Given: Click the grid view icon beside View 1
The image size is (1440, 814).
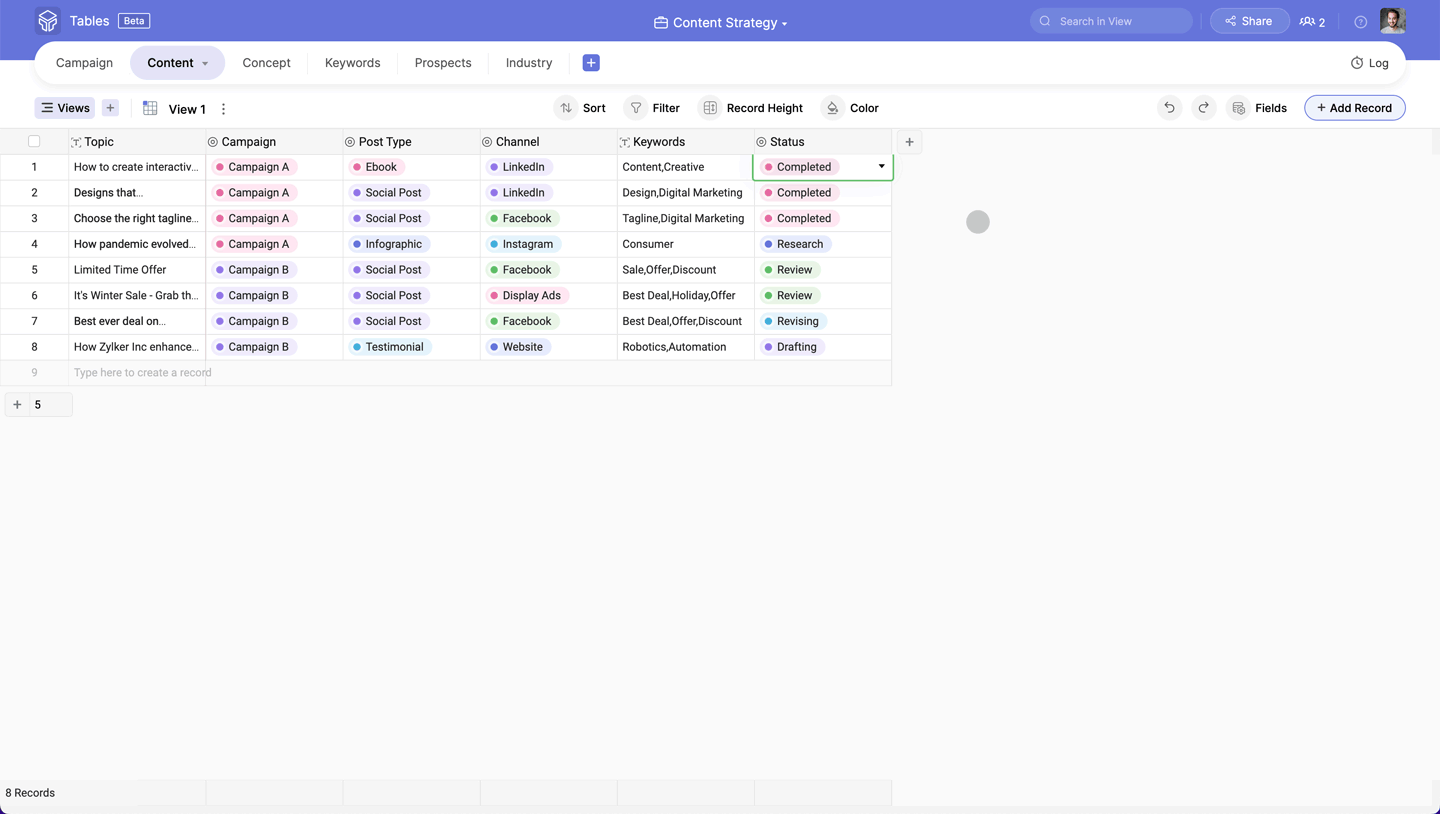Looking at the screenshot, I should [x=150, y=108].
